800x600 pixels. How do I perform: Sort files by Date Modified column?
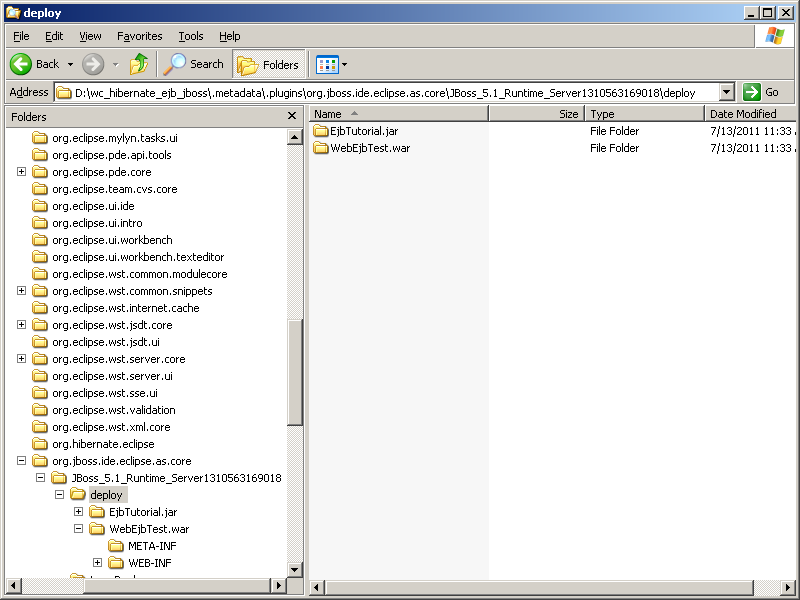750,114
